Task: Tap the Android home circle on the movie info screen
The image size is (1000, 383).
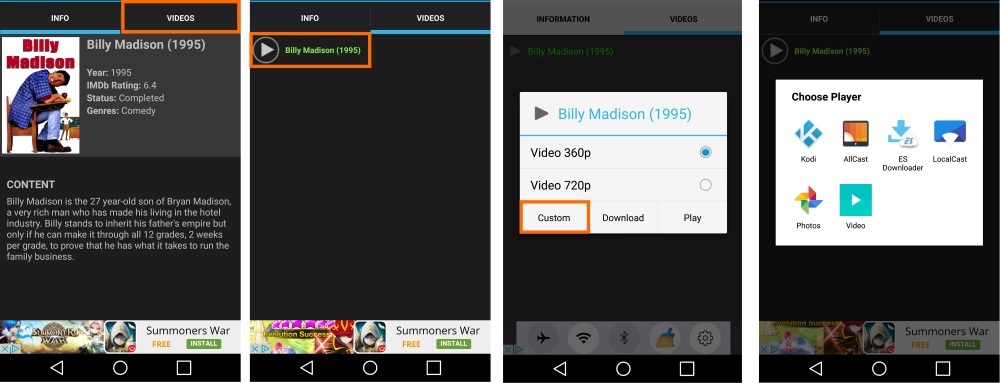Action: 120,368
